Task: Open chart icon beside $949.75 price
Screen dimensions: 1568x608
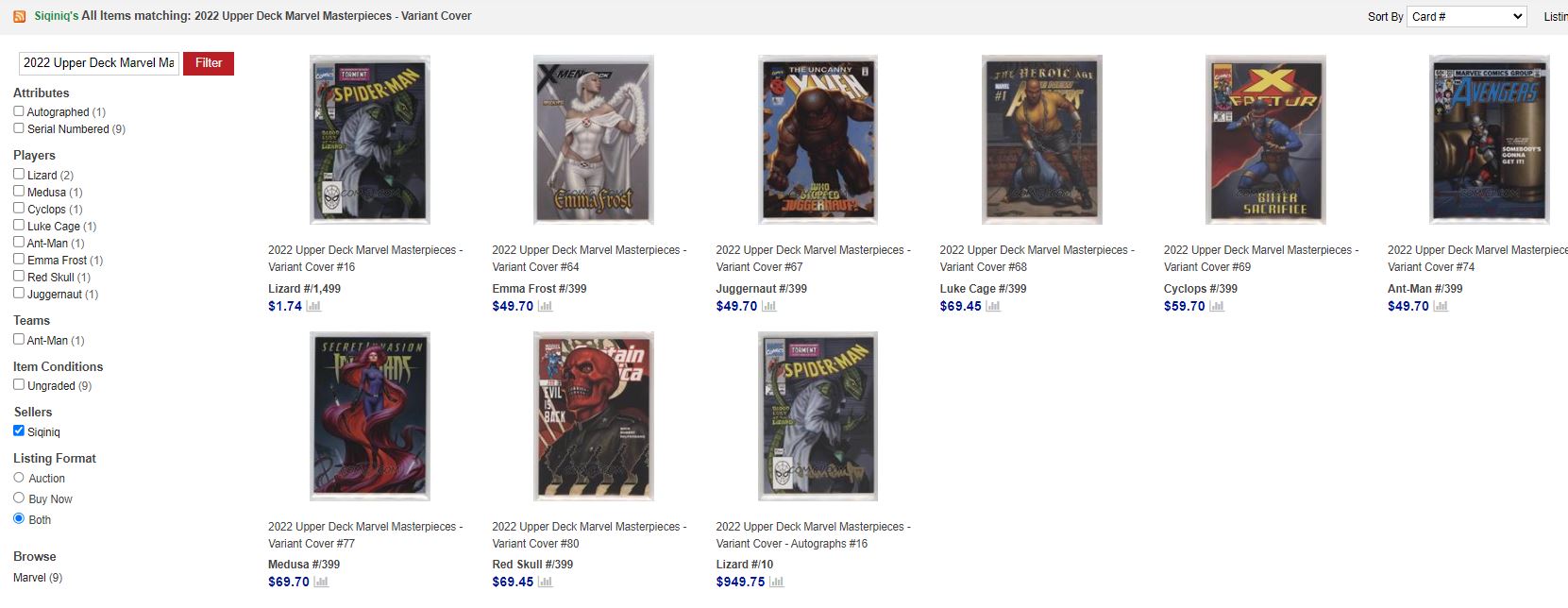Action: [776, 582]
